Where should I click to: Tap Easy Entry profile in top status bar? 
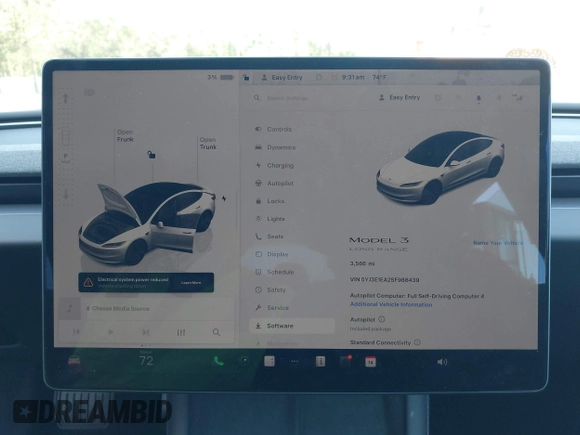coord(282,78)
